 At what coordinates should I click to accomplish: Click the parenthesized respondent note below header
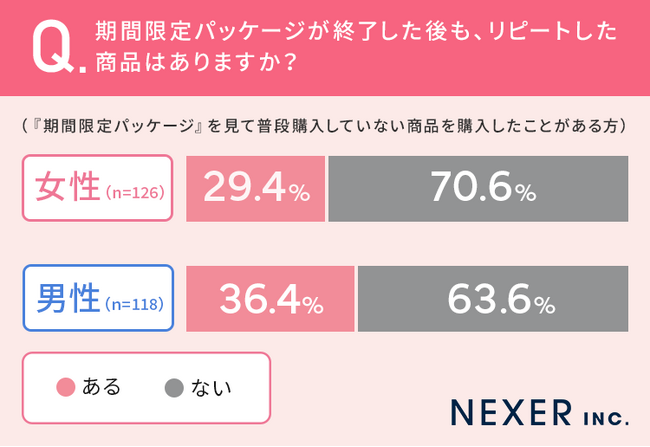323,127
